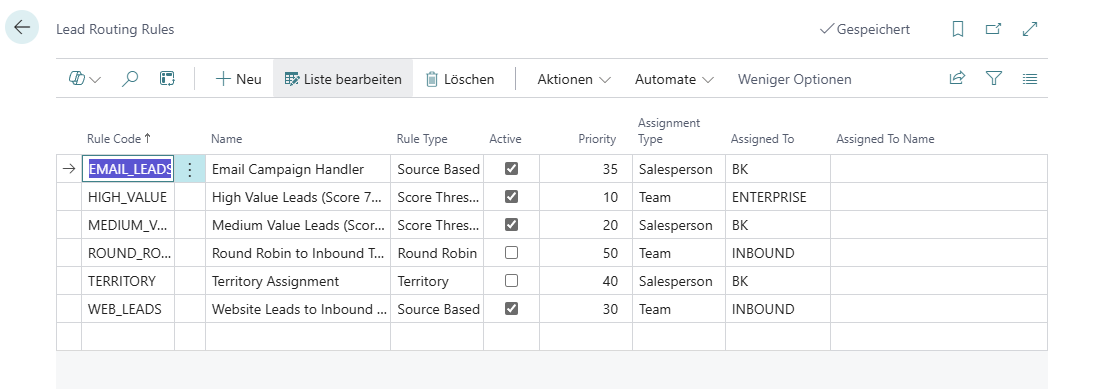Screen dimensions: 1104x389
Task: Click the Name column header
Action: [227, 139]
